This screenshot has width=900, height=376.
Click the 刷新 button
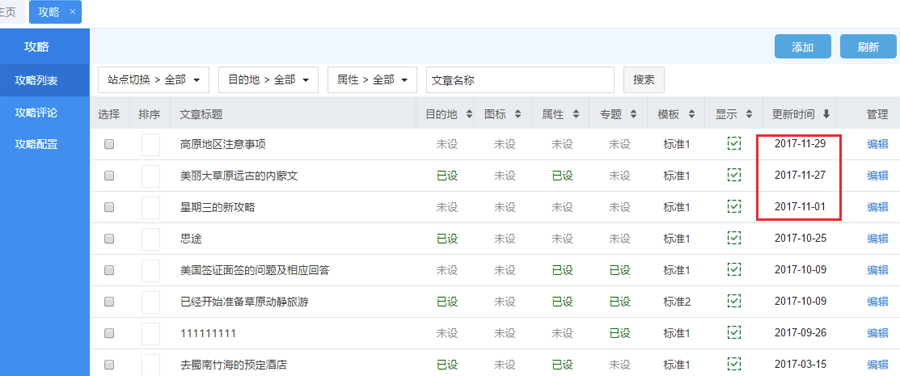click(x=868, y=46)
